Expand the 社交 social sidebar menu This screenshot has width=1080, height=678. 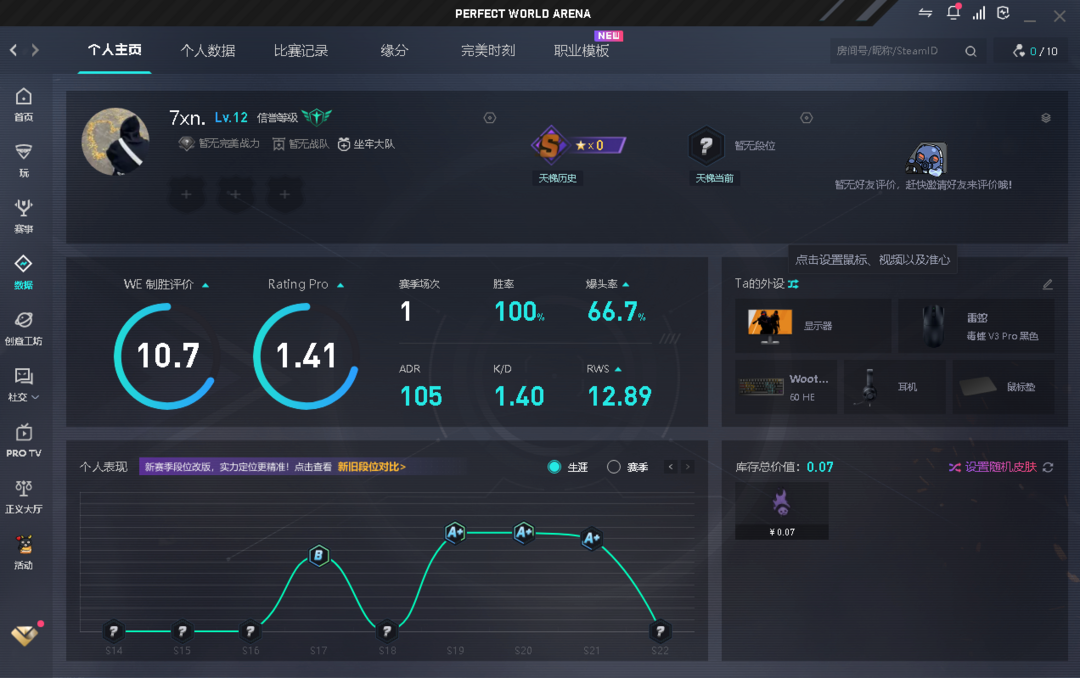coord(23,383)
